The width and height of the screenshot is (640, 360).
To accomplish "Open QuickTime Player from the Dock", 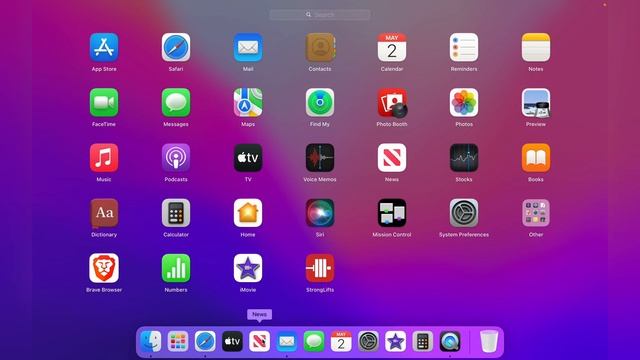I will pos(450,341).
